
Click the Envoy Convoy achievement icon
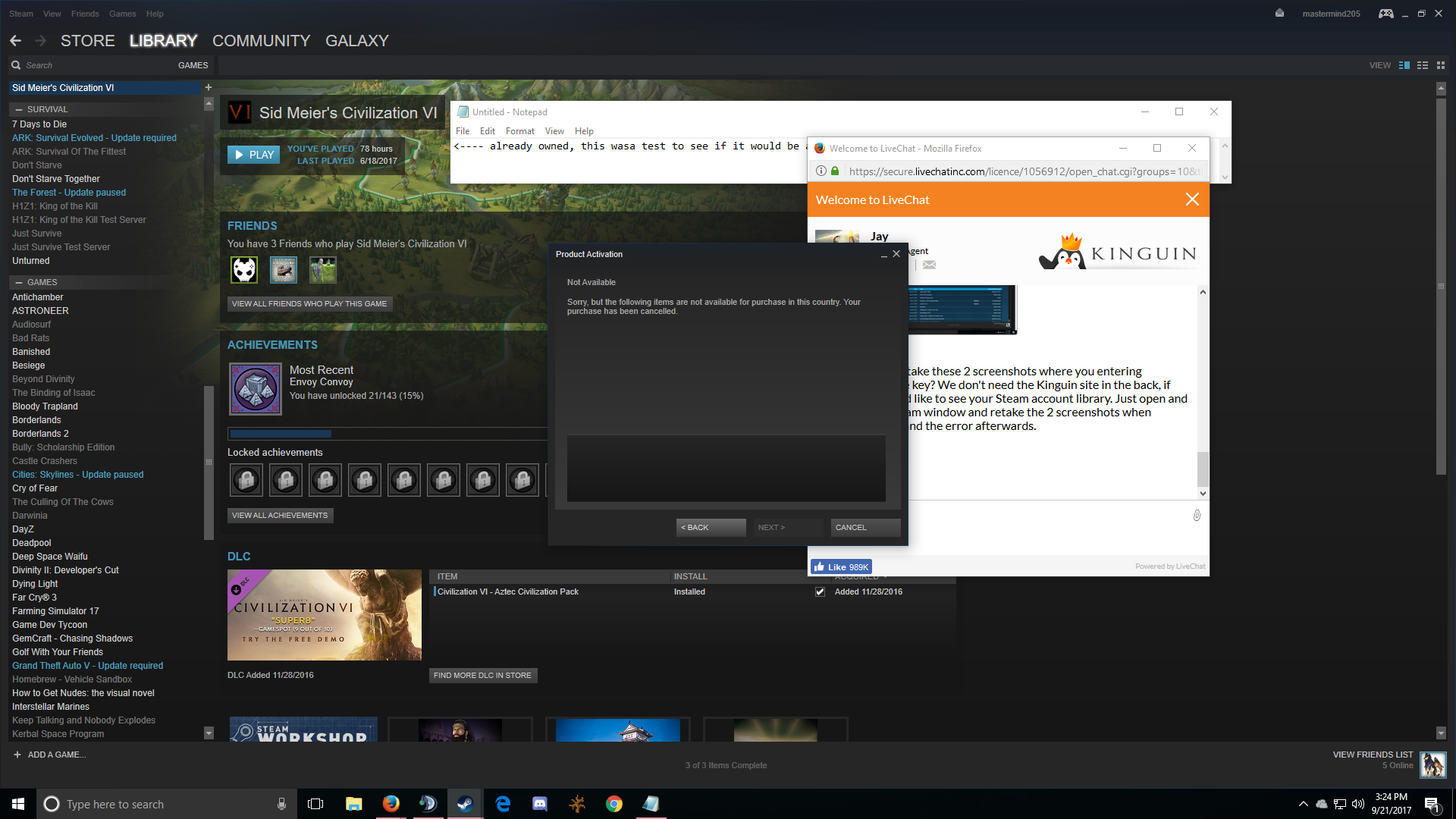[x=256, y=389]
